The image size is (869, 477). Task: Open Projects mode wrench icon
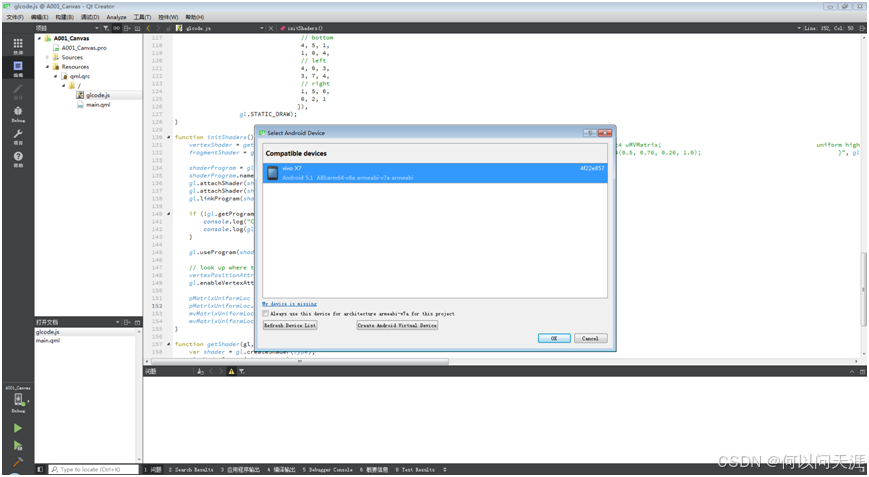click(x=18, y=136)
